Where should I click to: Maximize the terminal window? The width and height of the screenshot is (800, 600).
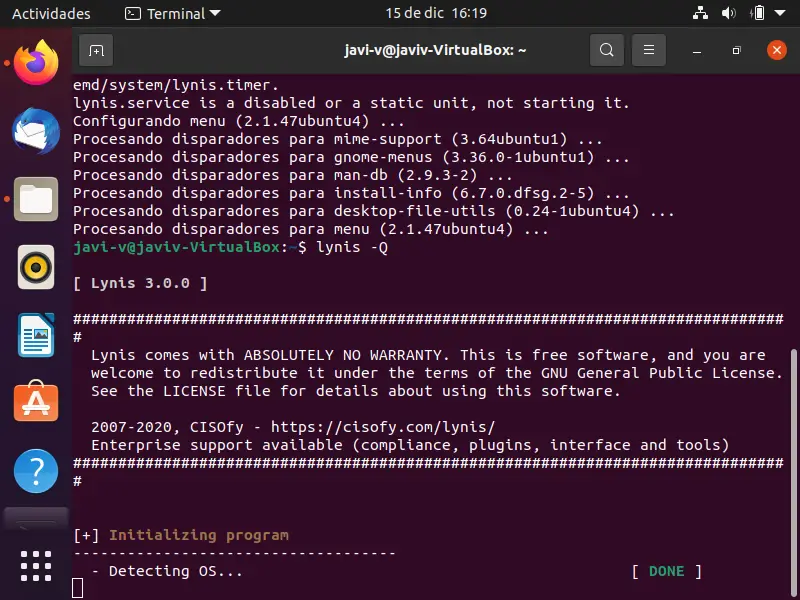pyautogui.click(x=736, y=49)
